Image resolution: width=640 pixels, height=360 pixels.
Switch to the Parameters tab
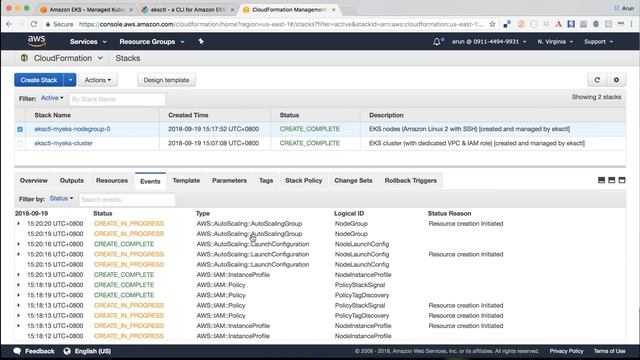229,180
